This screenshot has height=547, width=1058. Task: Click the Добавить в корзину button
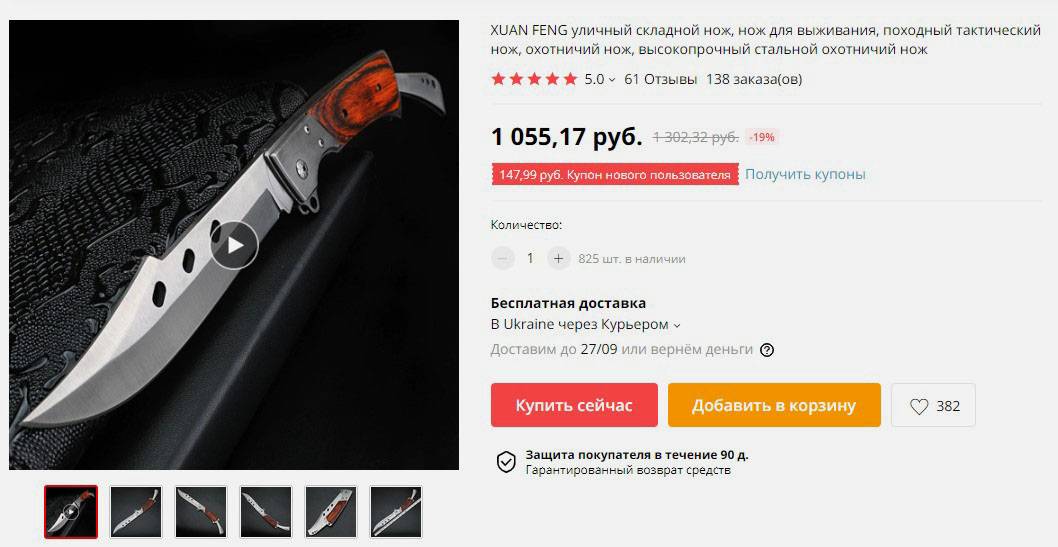(x=774, y=405)
